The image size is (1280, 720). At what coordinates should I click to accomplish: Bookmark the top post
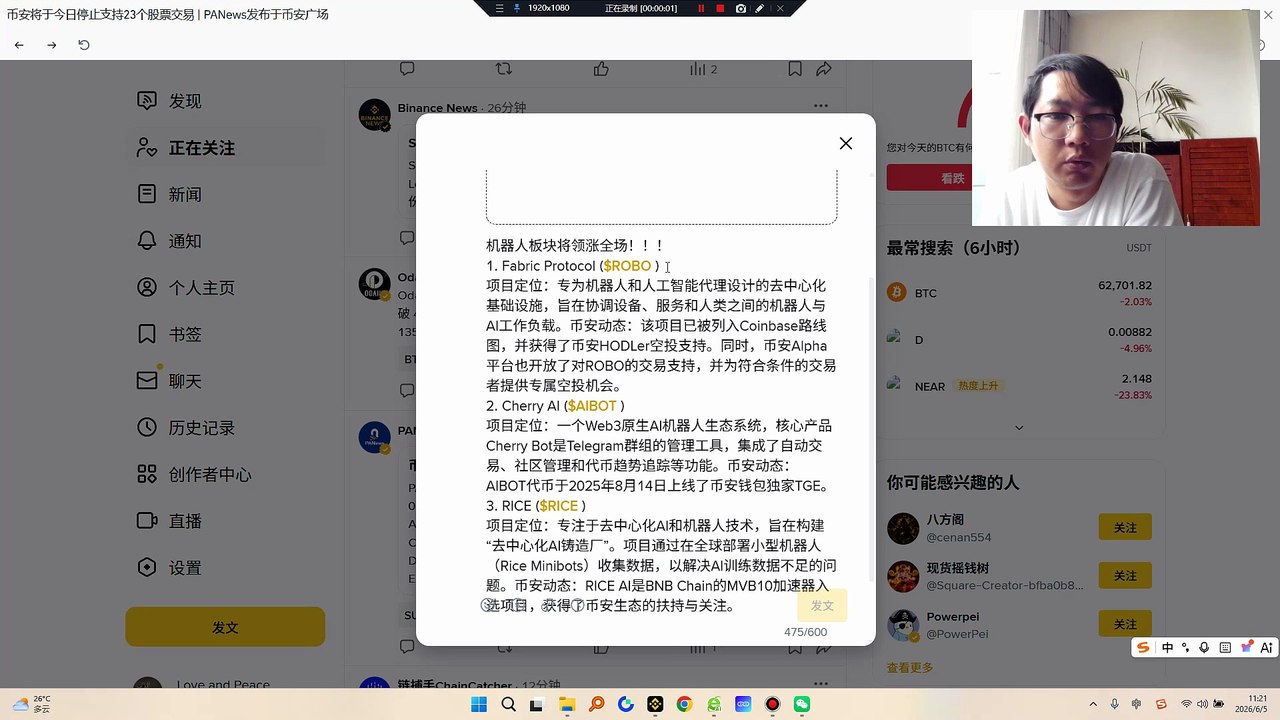click(x=794, y=69)
